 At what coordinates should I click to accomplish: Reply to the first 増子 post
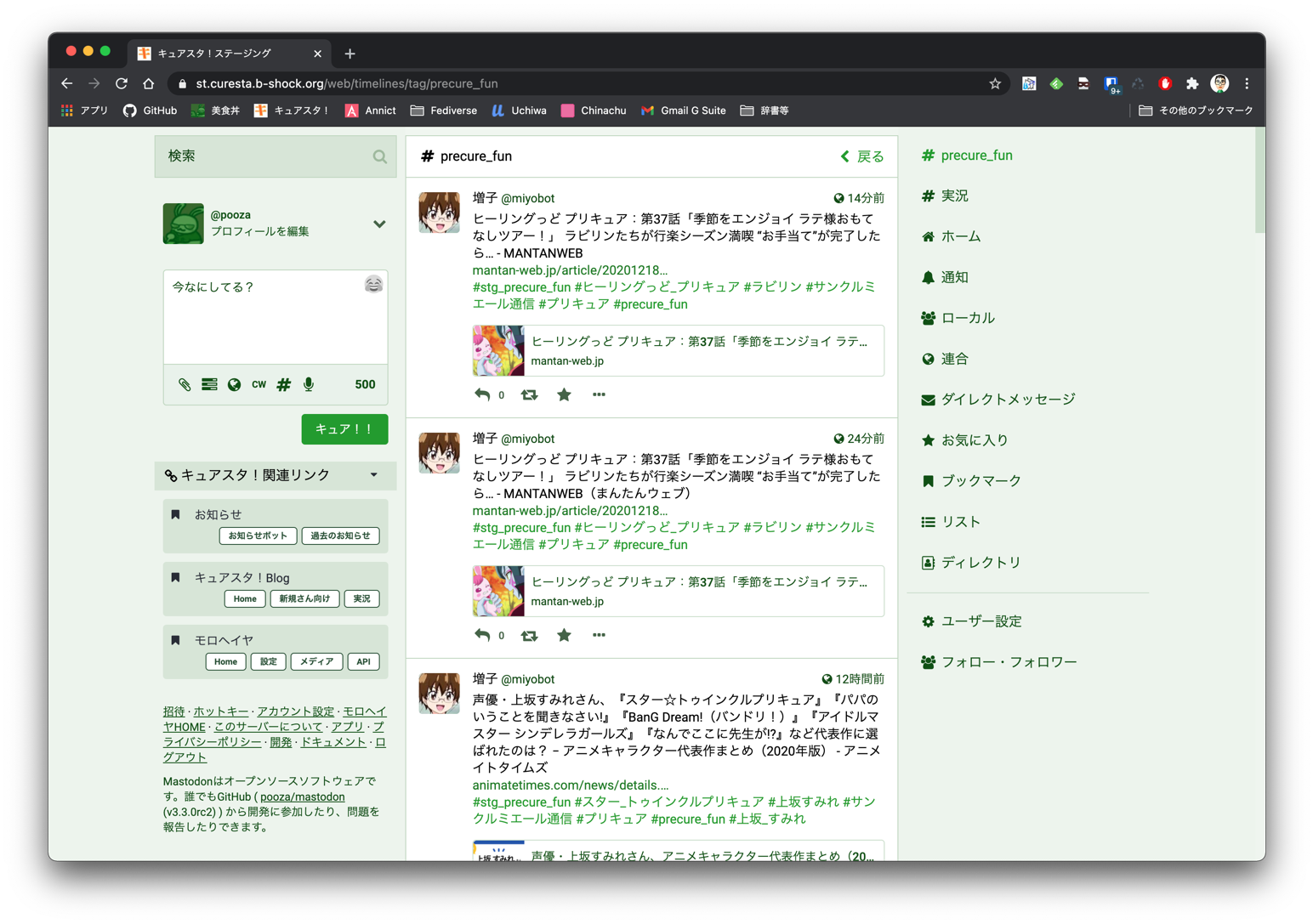coord(482,394)
